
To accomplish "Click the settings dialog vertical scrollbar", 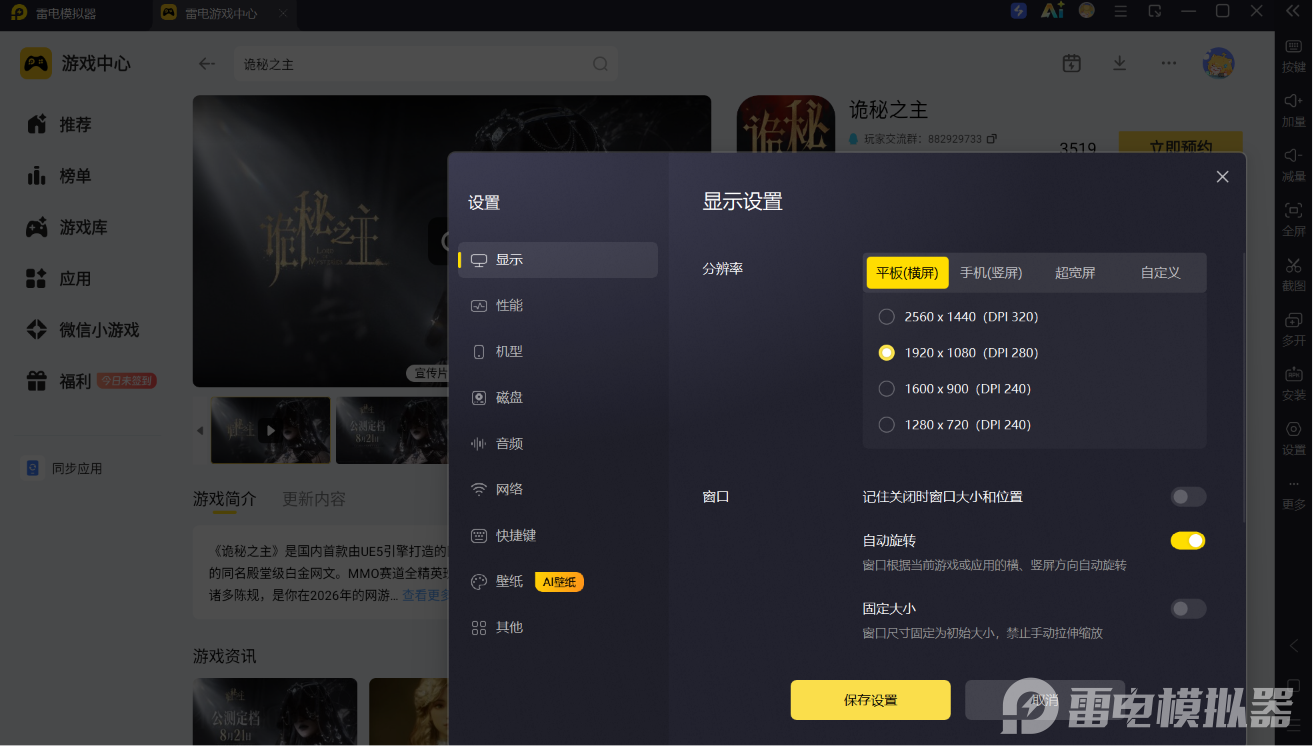I will pos(1244,387).
